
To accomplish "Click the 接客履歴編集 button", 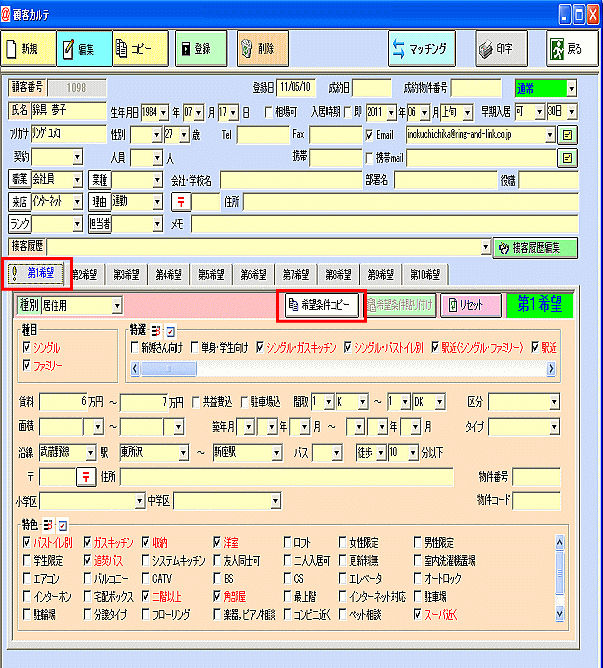I will (x=535, y=248).
